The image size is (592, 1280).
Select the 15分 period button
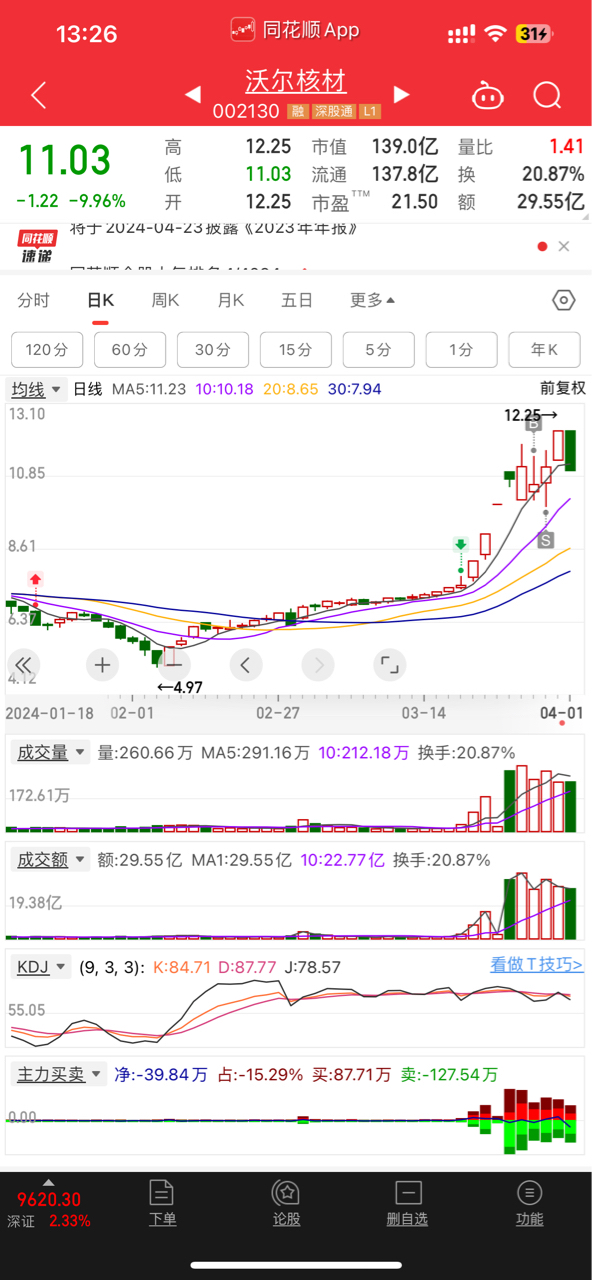pos(296,350)
